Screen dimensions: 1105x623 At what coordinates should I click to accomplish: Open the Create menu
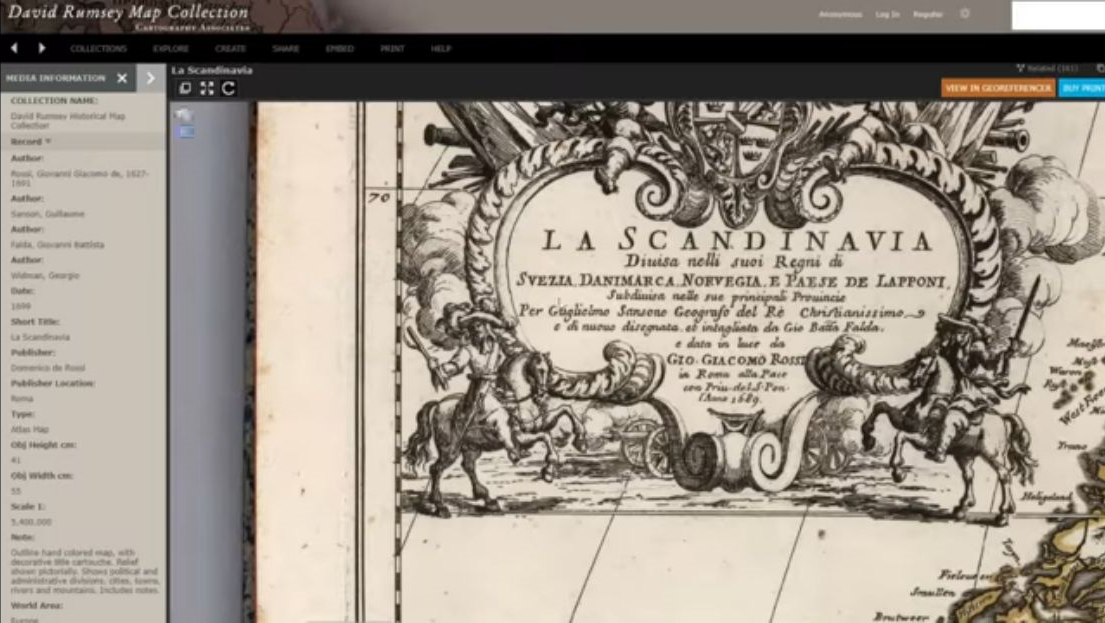[x=230, y=49]
